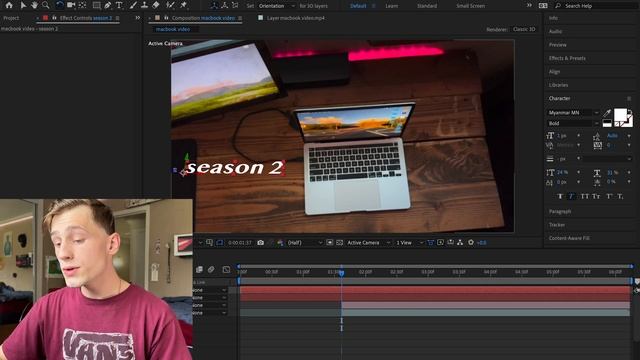Go to the Home screen icon
640x360 pixels.
click(9, 5)
